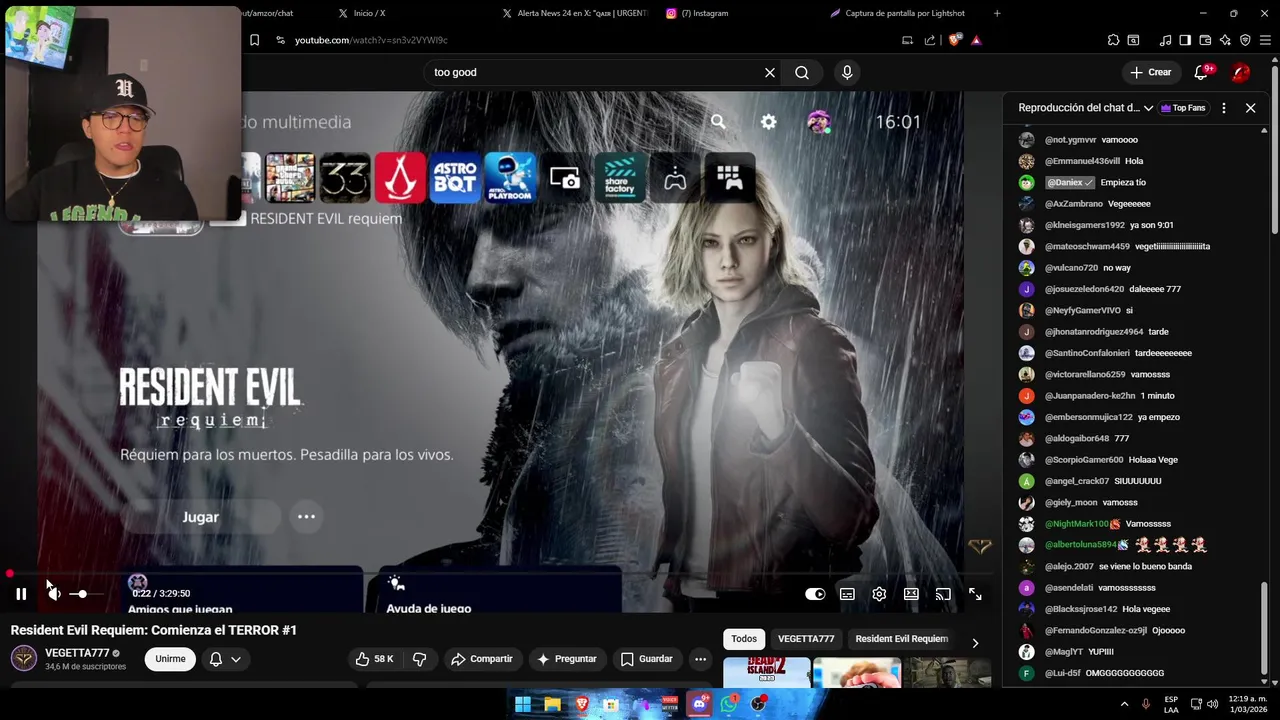Toggle subtitles in the player
Image resolution: width=1280 pixels, height=720 pixels.
click(x=847, y=594)
